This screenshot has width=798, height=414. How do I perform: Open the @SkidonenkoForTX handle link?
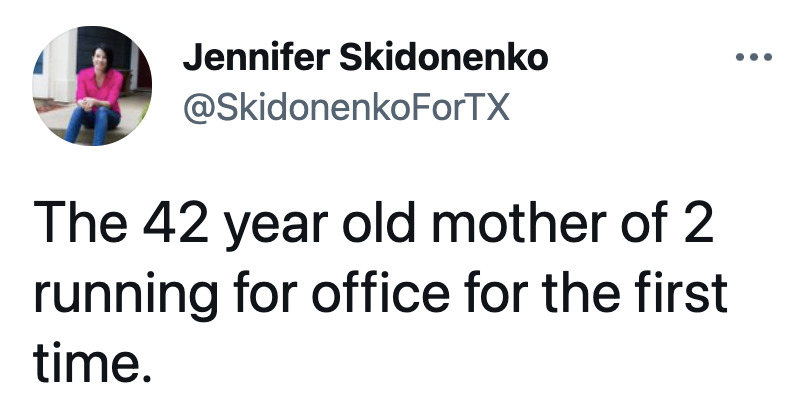(346, 107)
